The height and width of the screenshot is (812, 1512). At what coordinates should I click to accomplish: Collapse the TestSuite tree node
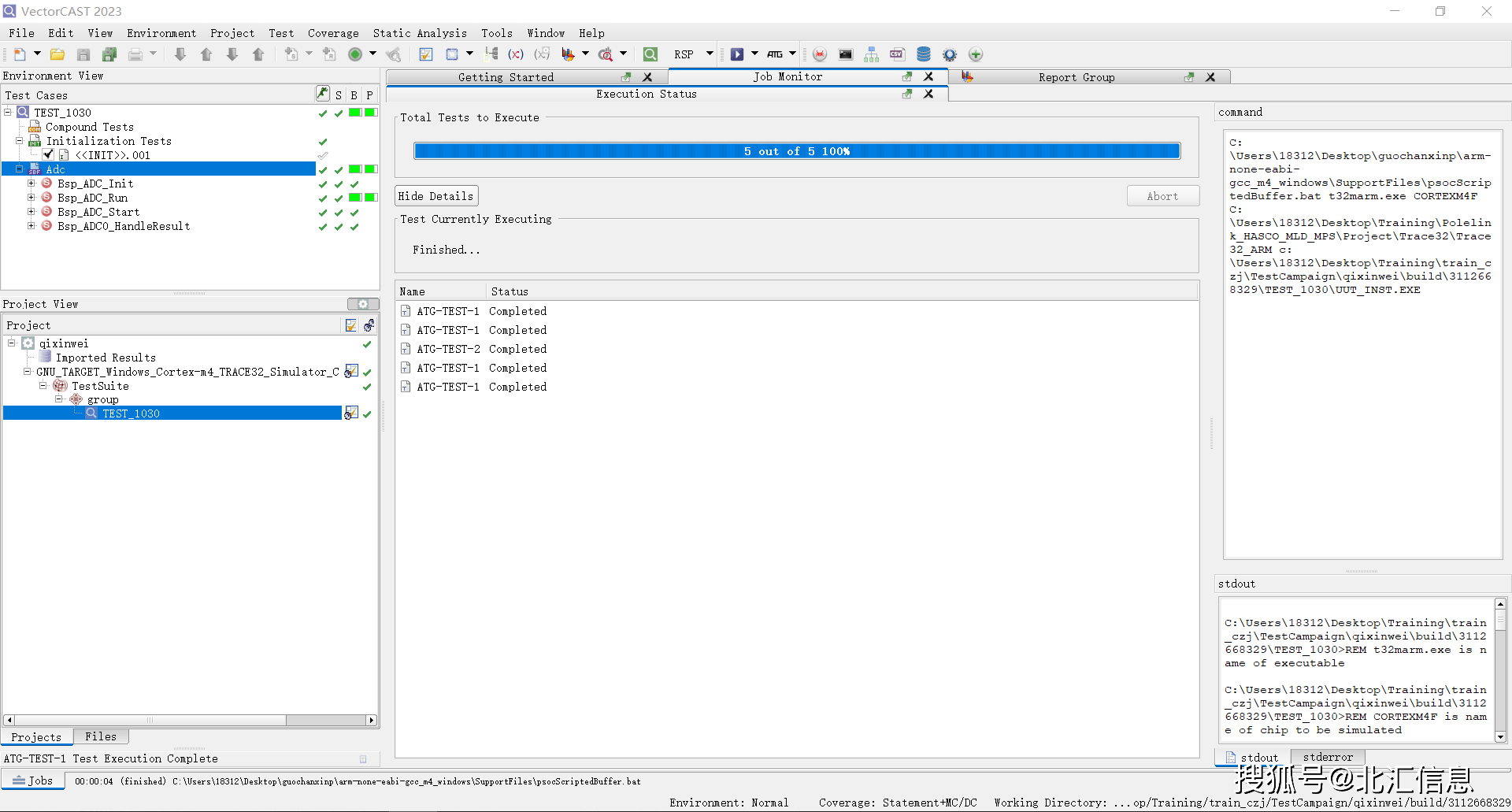click(43, 386)
